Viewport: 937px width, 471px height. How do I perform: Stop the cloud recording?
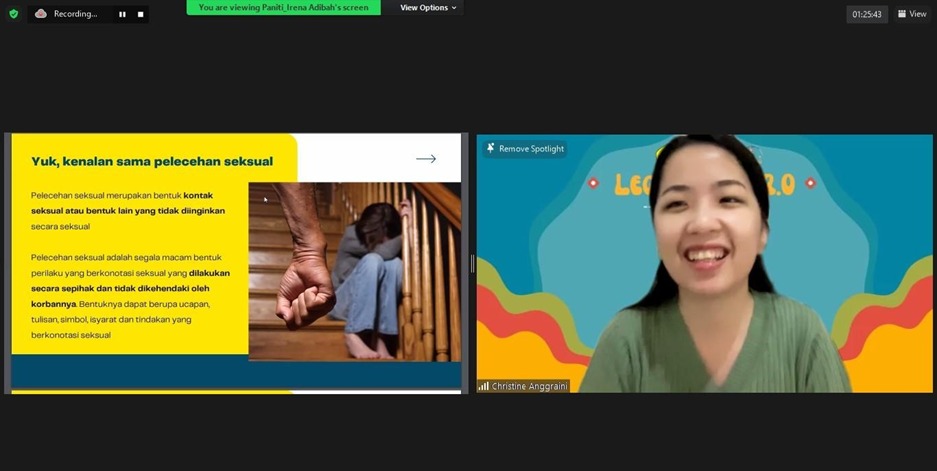point(140,14)
